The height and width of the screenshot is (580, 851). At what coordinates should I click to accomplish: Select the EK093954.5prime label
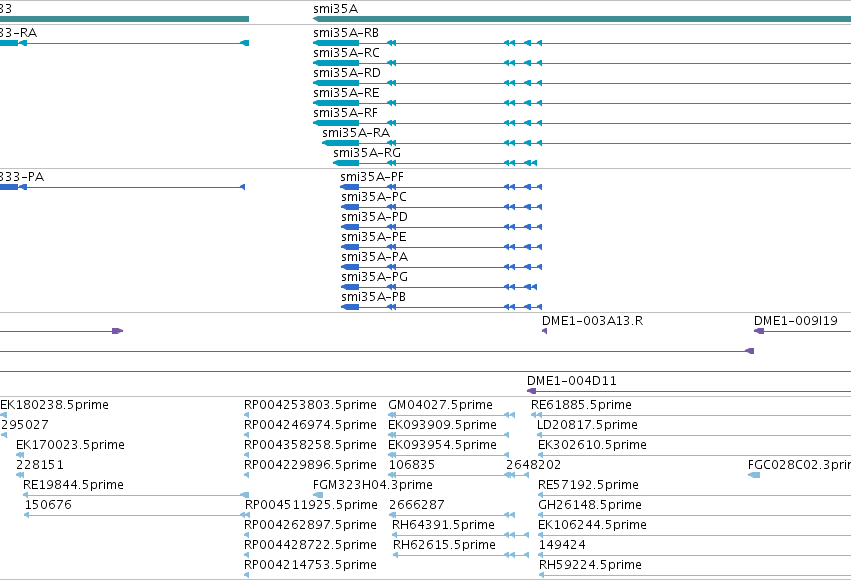coord(443,445)
